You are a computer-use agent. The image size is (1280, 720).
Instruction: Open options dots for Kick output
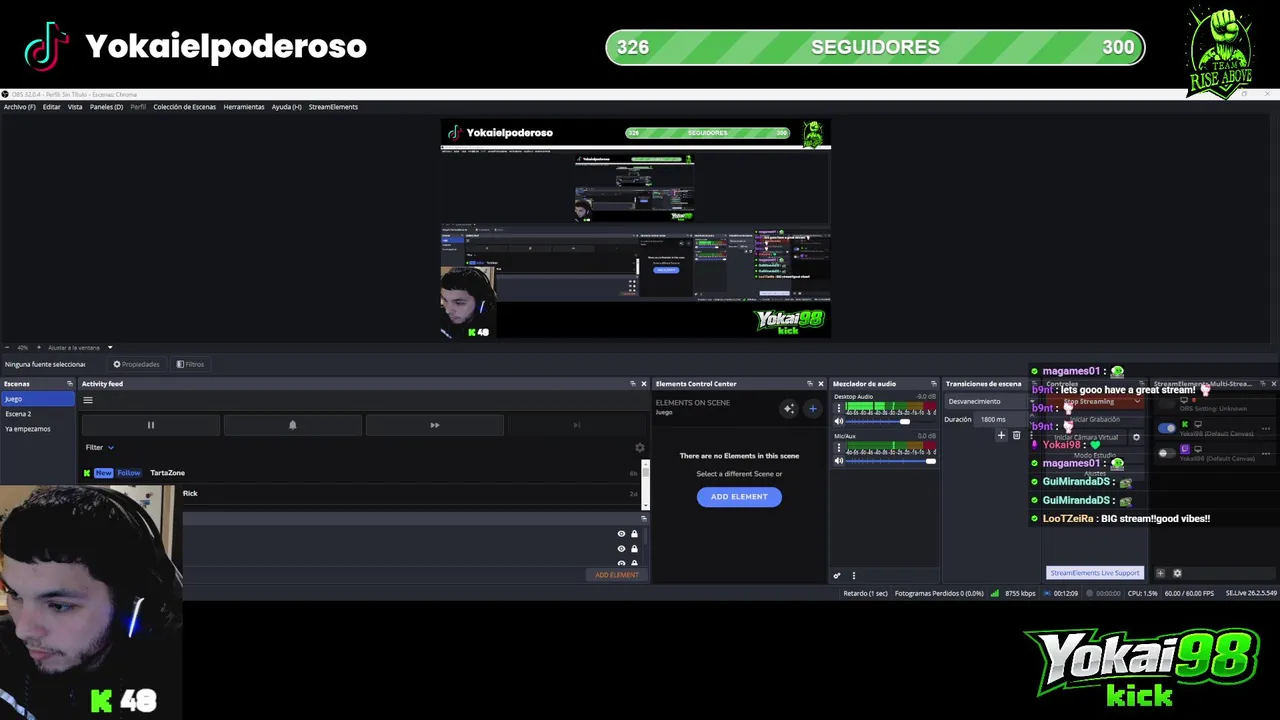pos(1266,429)
